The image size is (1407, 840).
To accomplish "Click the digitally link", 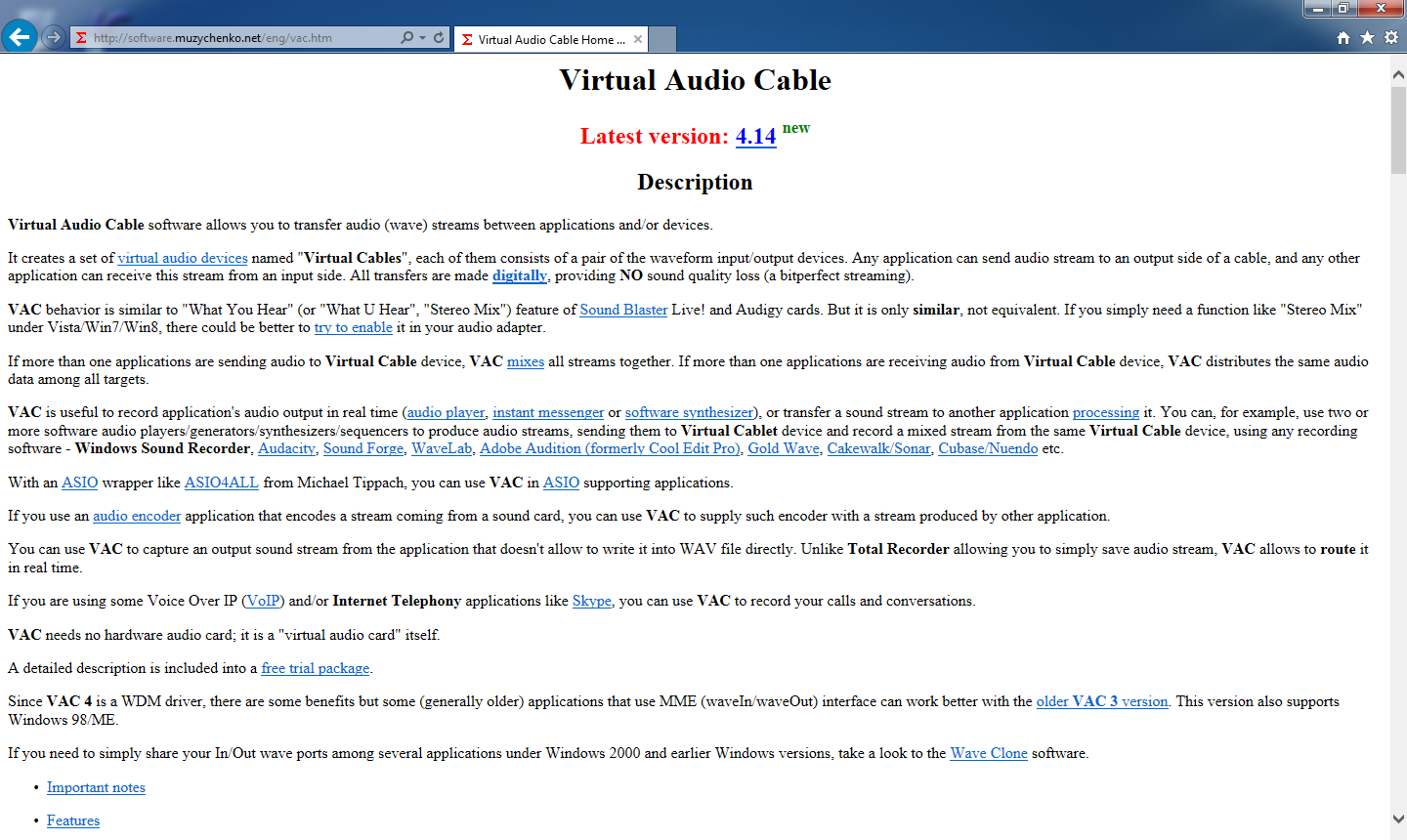I will tap(520, 275).
